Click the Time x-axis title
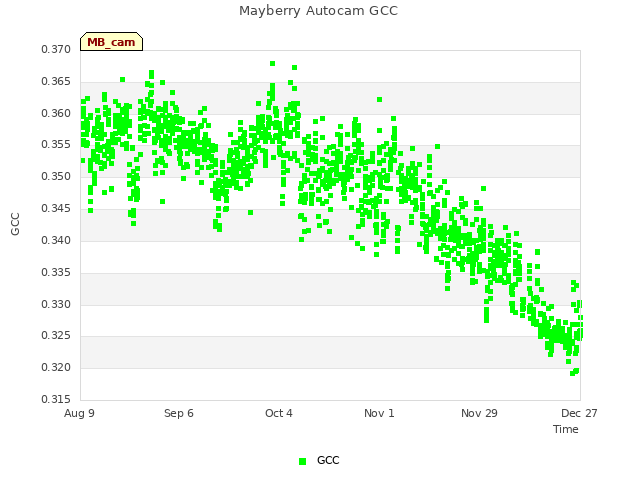This screenshot has height=480, width=640. tap(566, 429)
